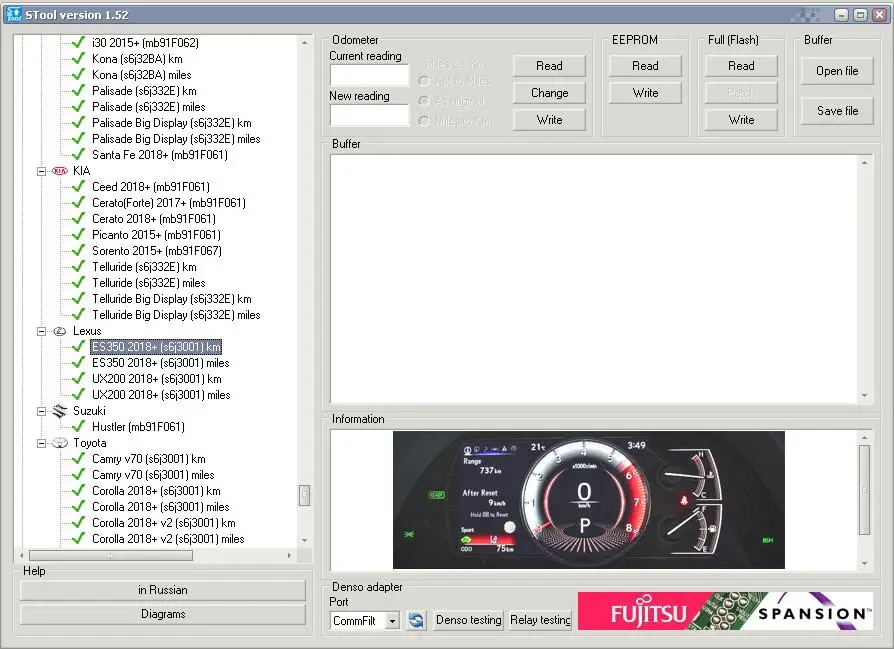This screenshot has height=649, width=894.
Task: Click the Fujitsu Spansion banner
Action: coord(725,611)
